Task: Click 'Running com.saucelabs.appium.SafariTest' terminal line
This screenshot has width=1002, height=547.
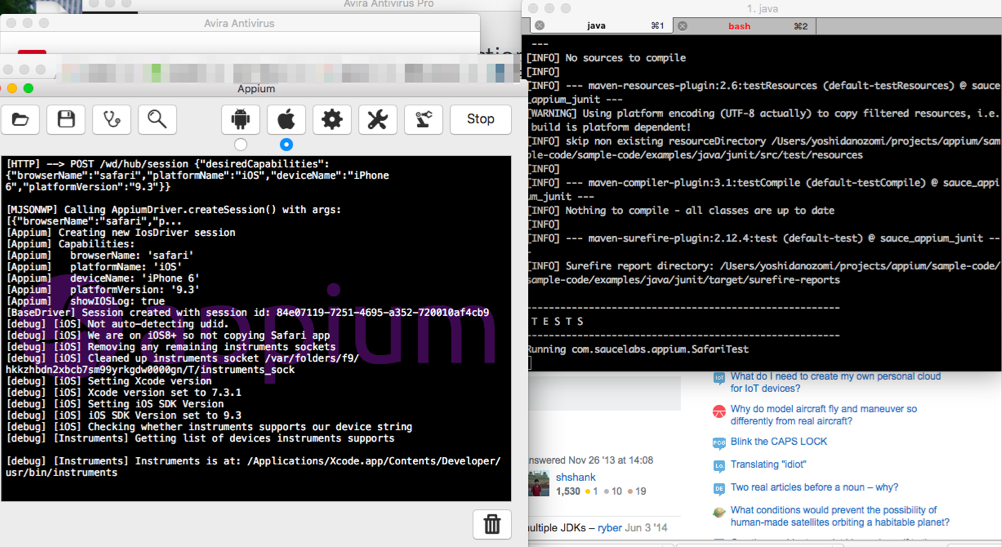Action: pos(638,350)
